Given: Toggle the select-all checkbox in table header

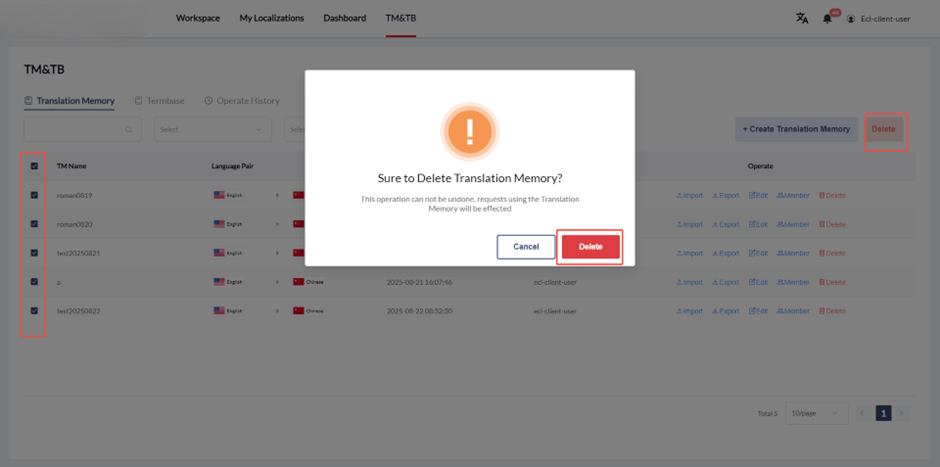Looking at the screenshot, I should coord(34,166).
